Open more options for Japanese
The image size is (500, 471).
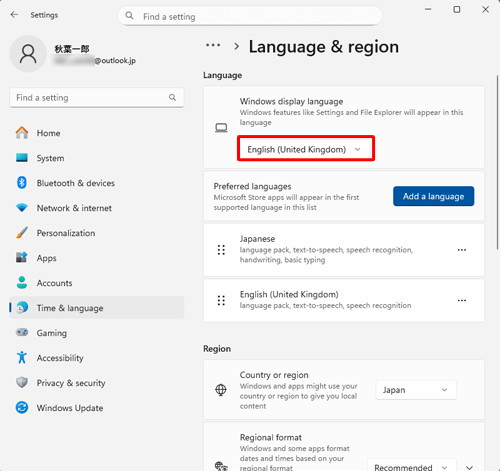coord(462,250)
